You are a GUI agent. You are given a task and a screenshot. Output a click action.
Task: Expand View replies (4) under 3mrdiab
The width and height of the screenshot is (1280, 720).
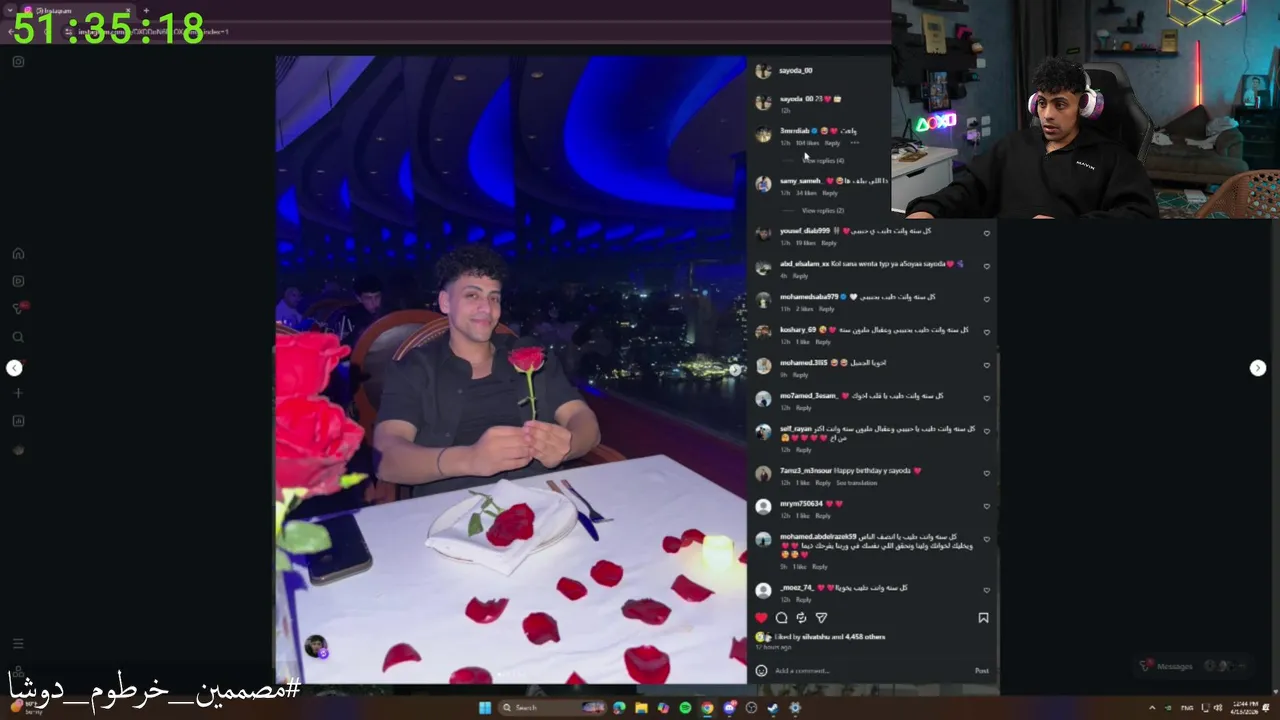point(823,160)
